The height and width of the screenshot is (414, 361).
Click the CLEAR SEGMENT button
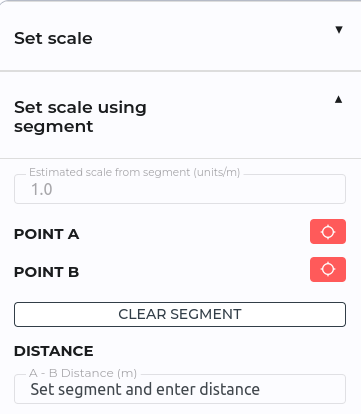tap(180, 314)
